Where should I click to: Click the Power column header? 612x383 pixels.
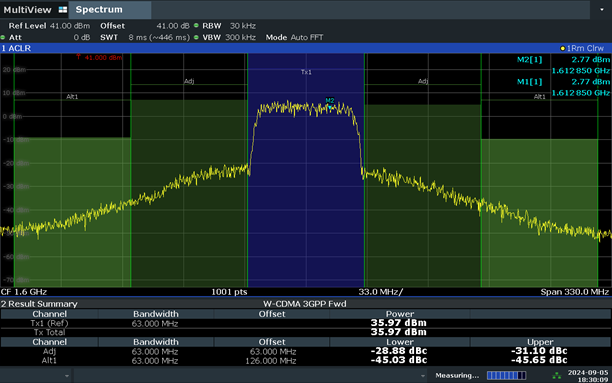400,314
